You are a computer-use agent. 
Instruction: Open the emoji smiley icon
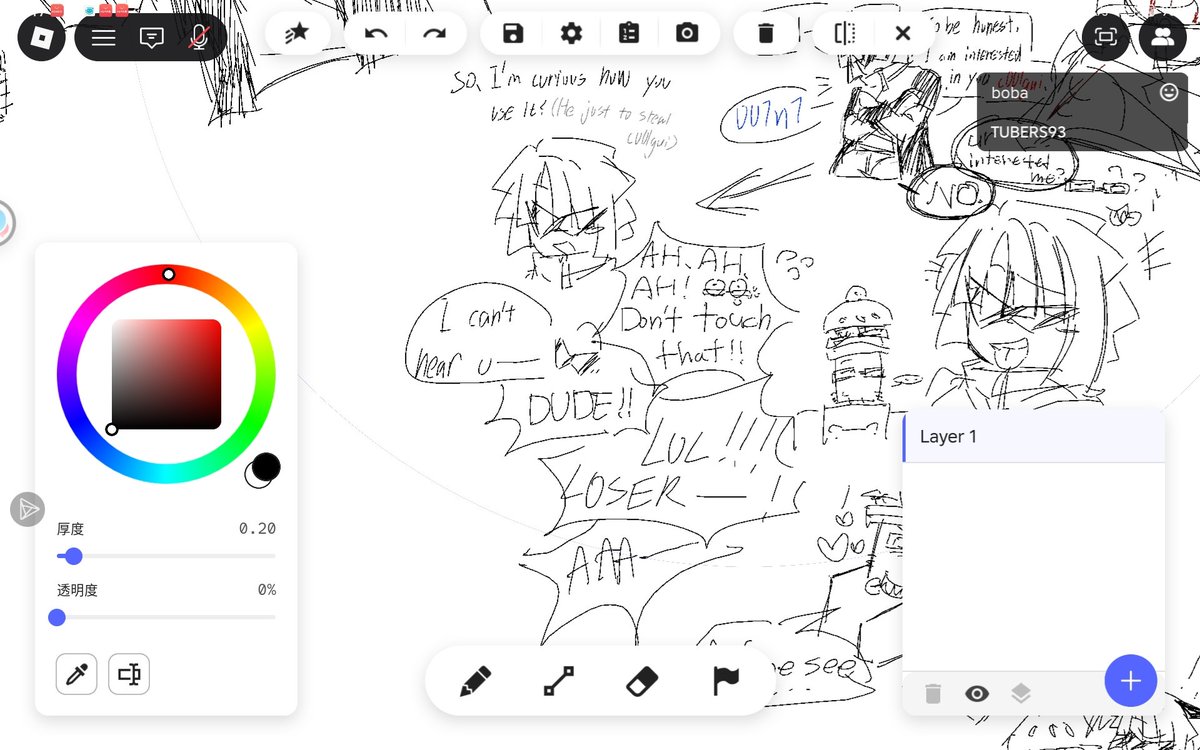click(1169, 92)
